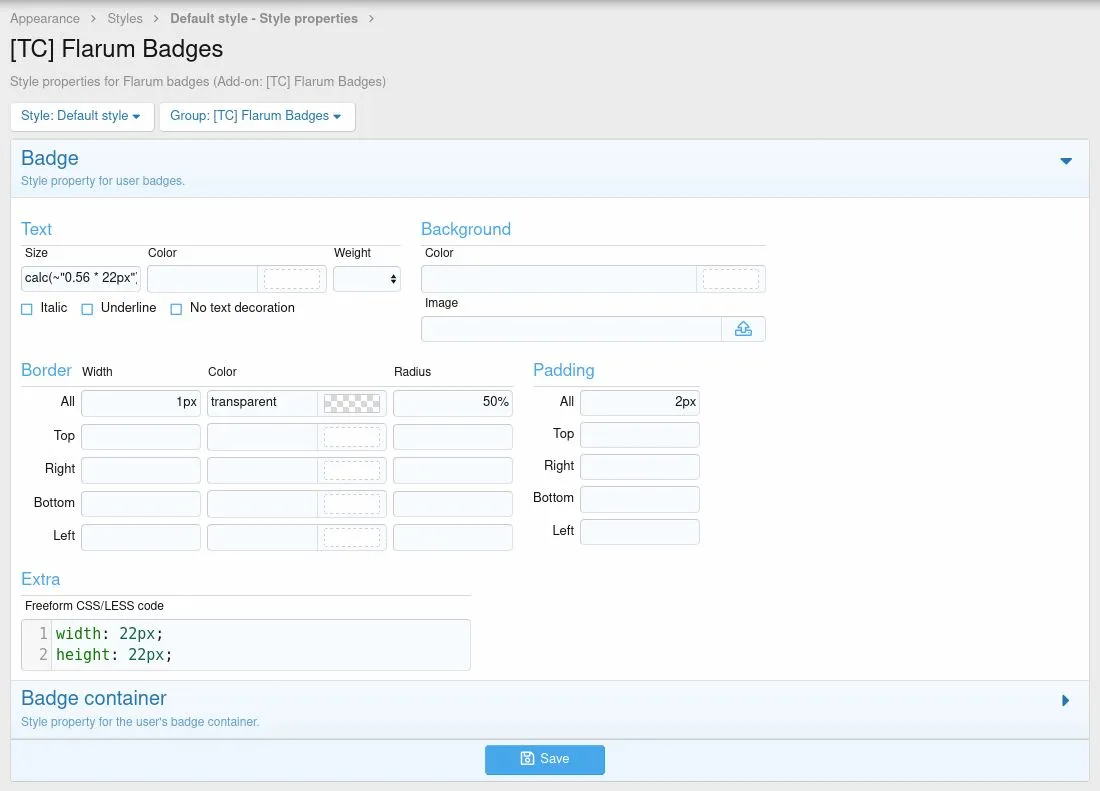Open Styles breadcrumb link
The width and height of the screenshot is (1100, 791).
125,19
